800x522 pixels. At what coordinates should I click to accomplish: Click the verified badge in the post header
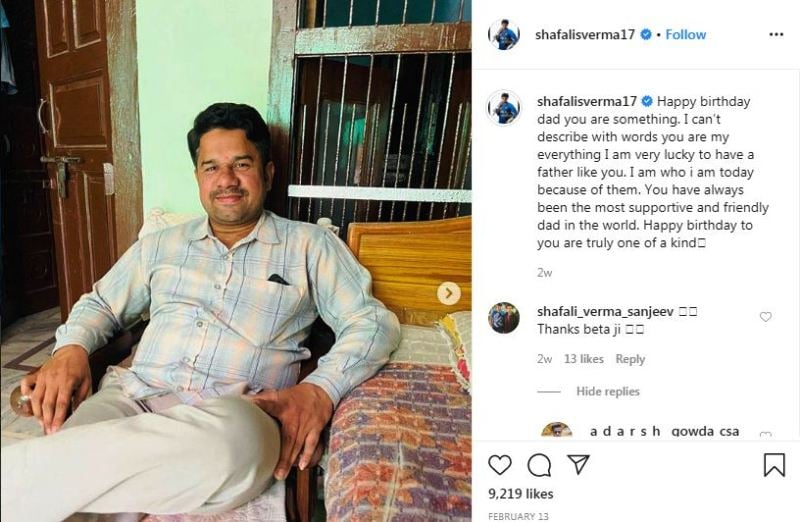coord(645,34)
